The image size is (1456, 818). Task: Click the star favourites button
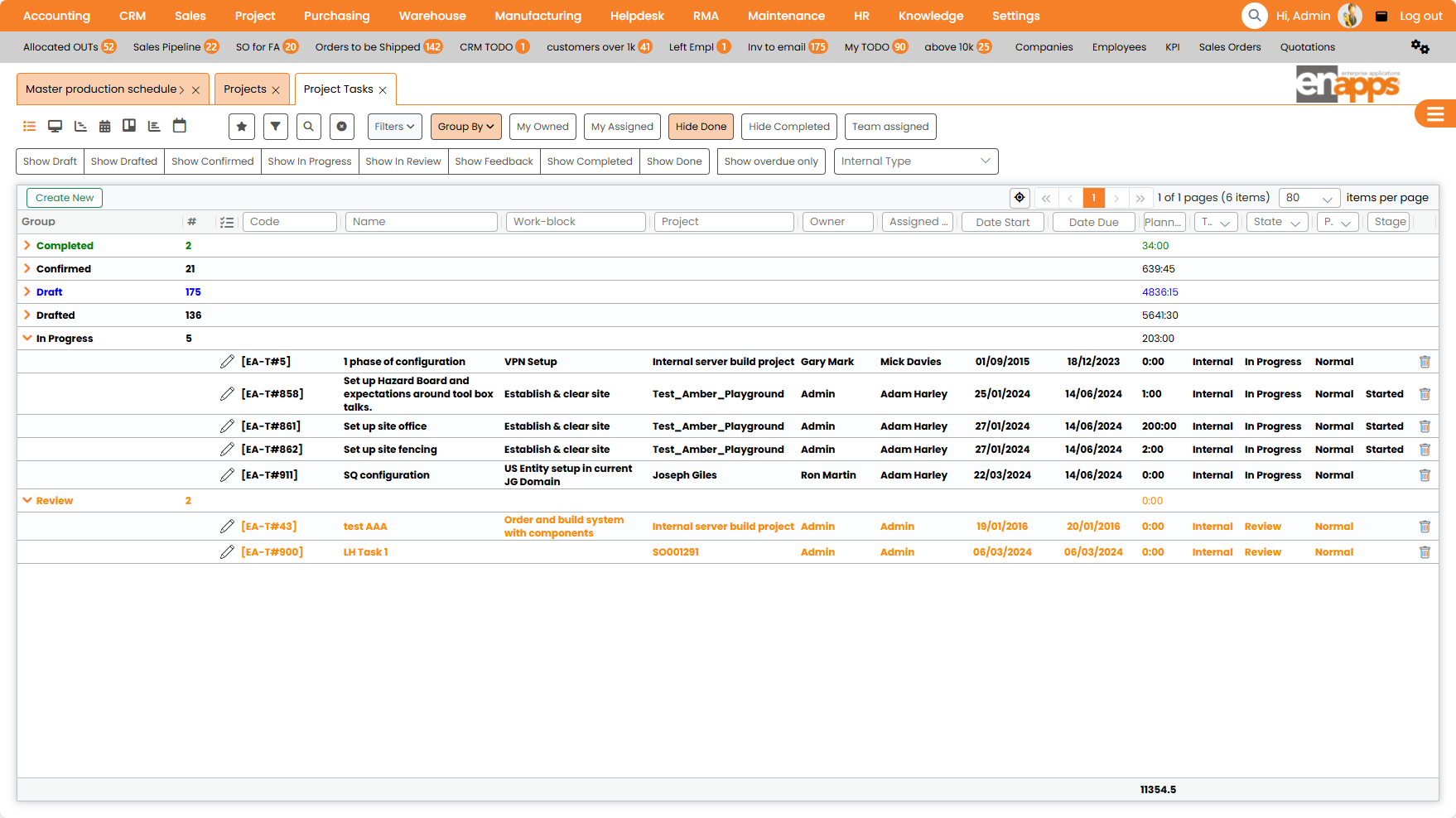[242, 127]
